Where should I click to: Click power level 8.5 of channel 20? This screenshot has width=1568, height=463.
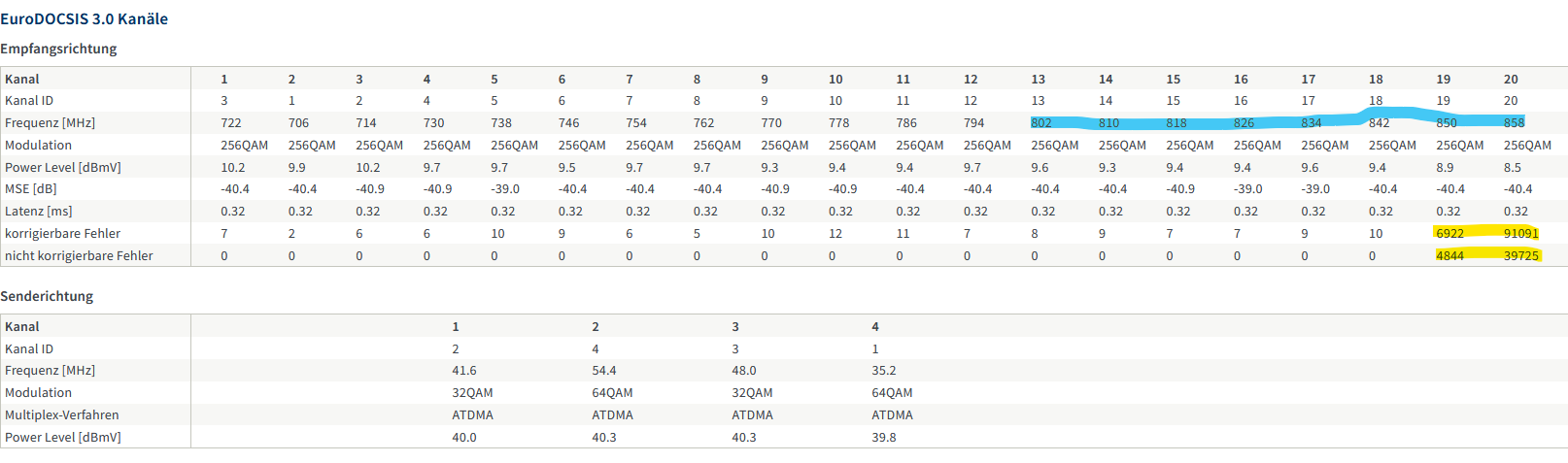tap(1512, 167)
